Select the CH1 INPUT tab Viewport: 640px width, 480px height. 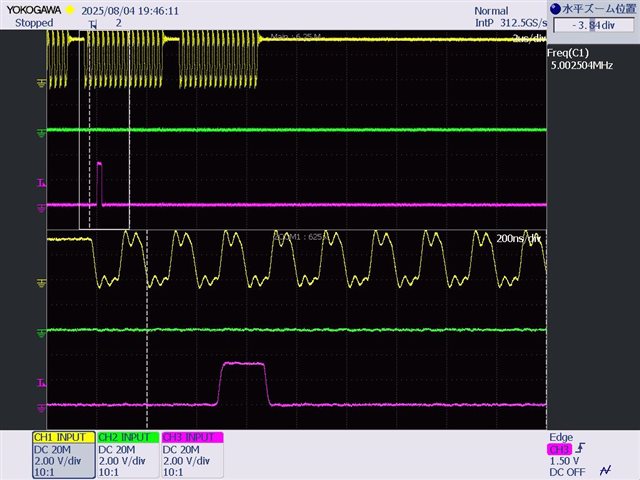[x=64, y=437]
